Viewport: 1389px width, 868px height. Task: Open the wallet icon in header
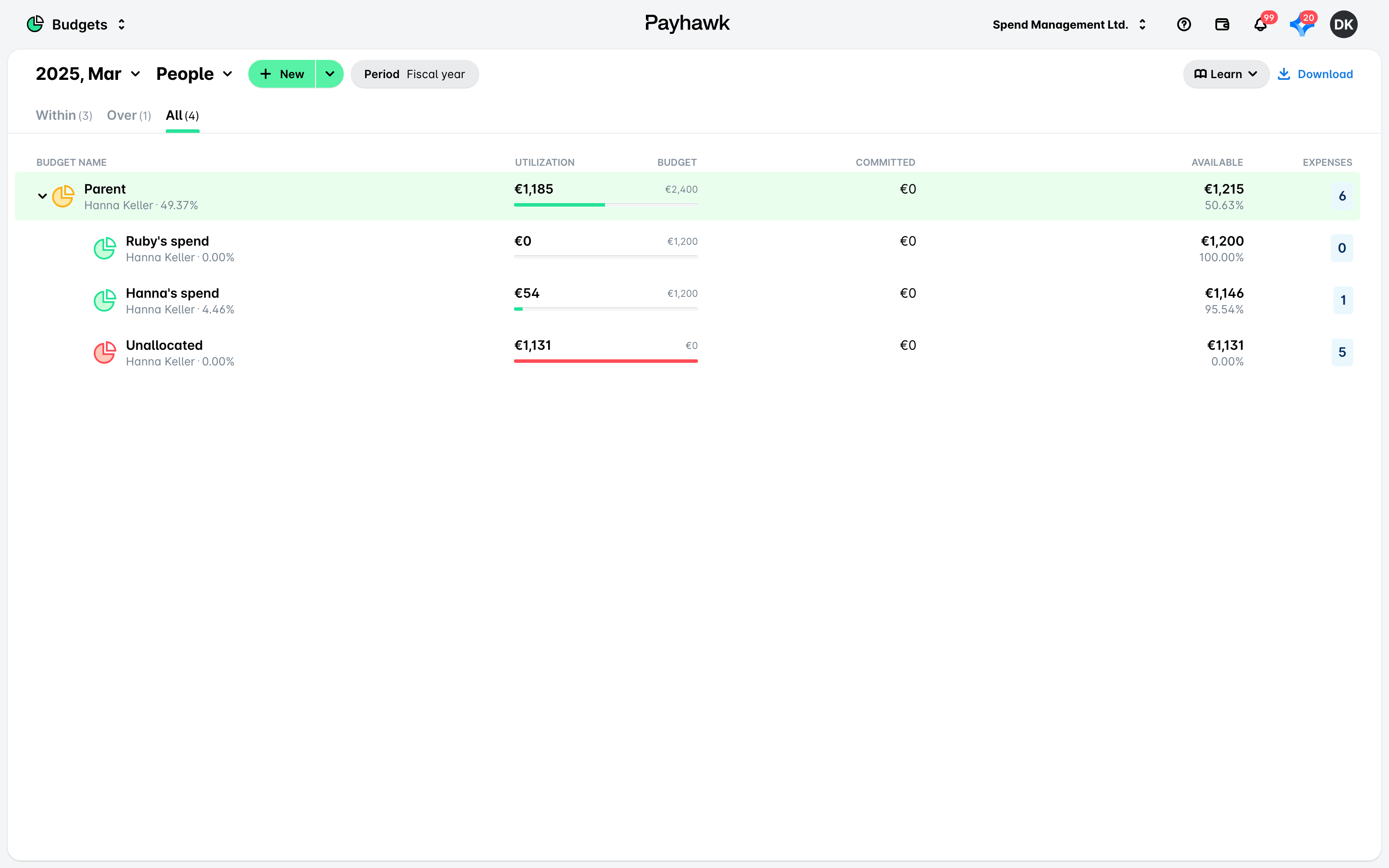pos(1222,24)
